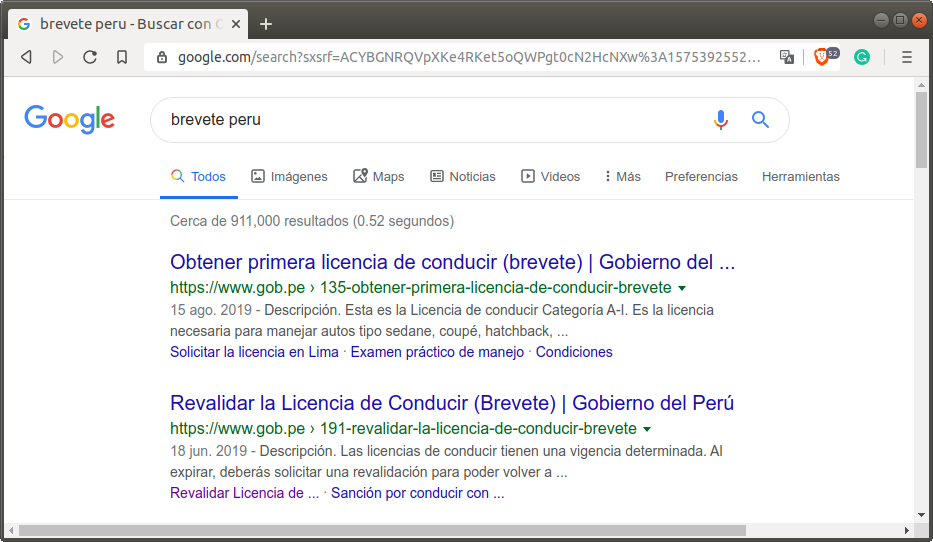
Task: Click the 191-revalidar green URL text
Action: 403,428
